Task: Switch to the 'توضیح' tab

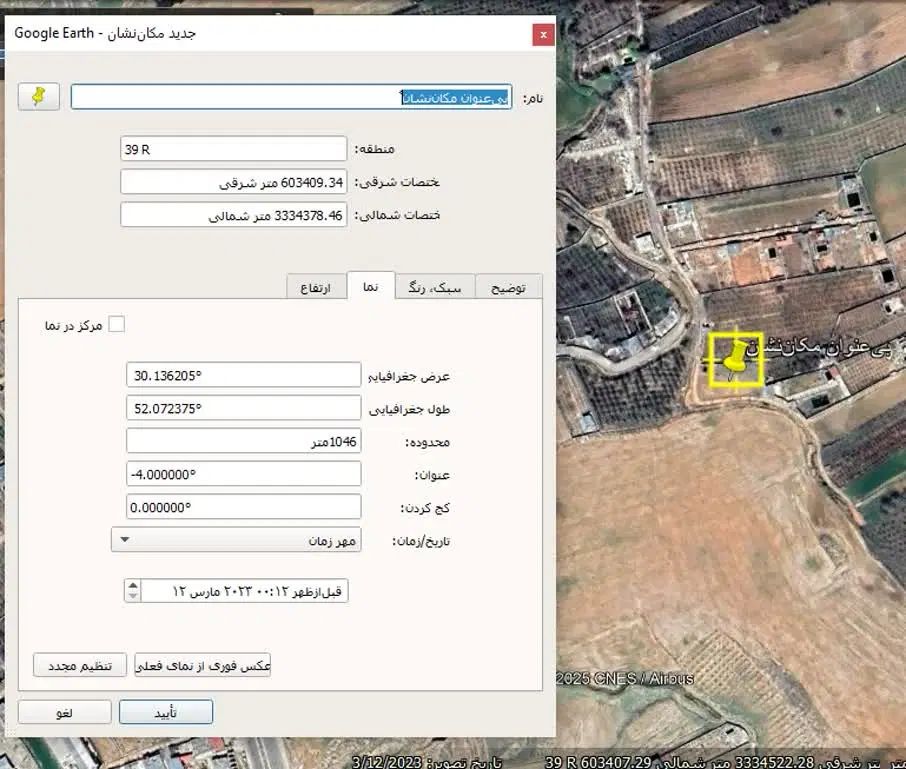Action: [508, 287]
